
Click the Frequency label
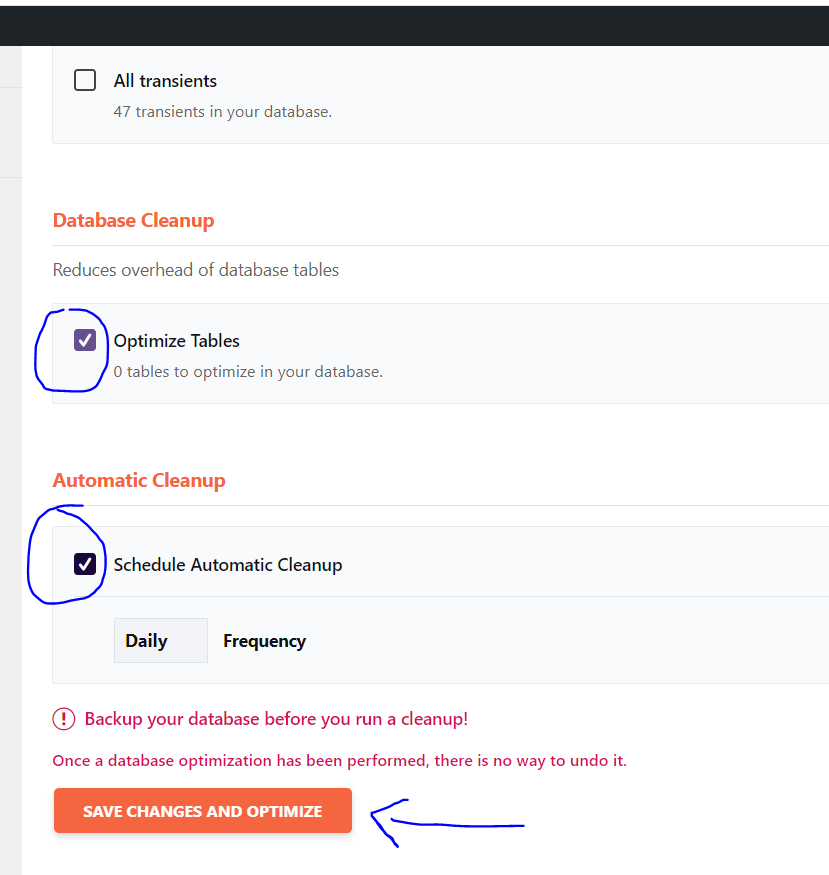coord(264,641)
